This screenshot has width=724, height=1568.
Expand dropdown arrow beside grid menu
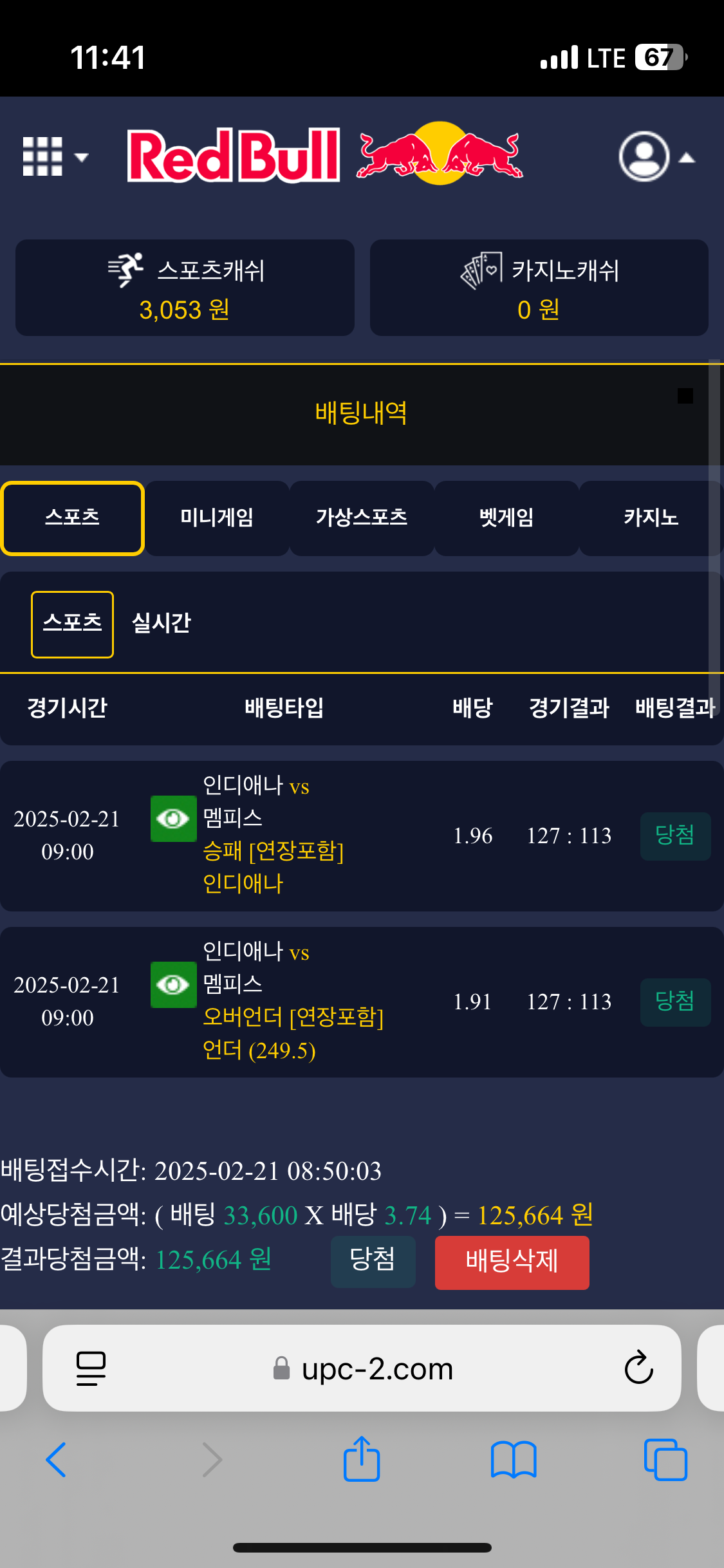tap(82, 157)
